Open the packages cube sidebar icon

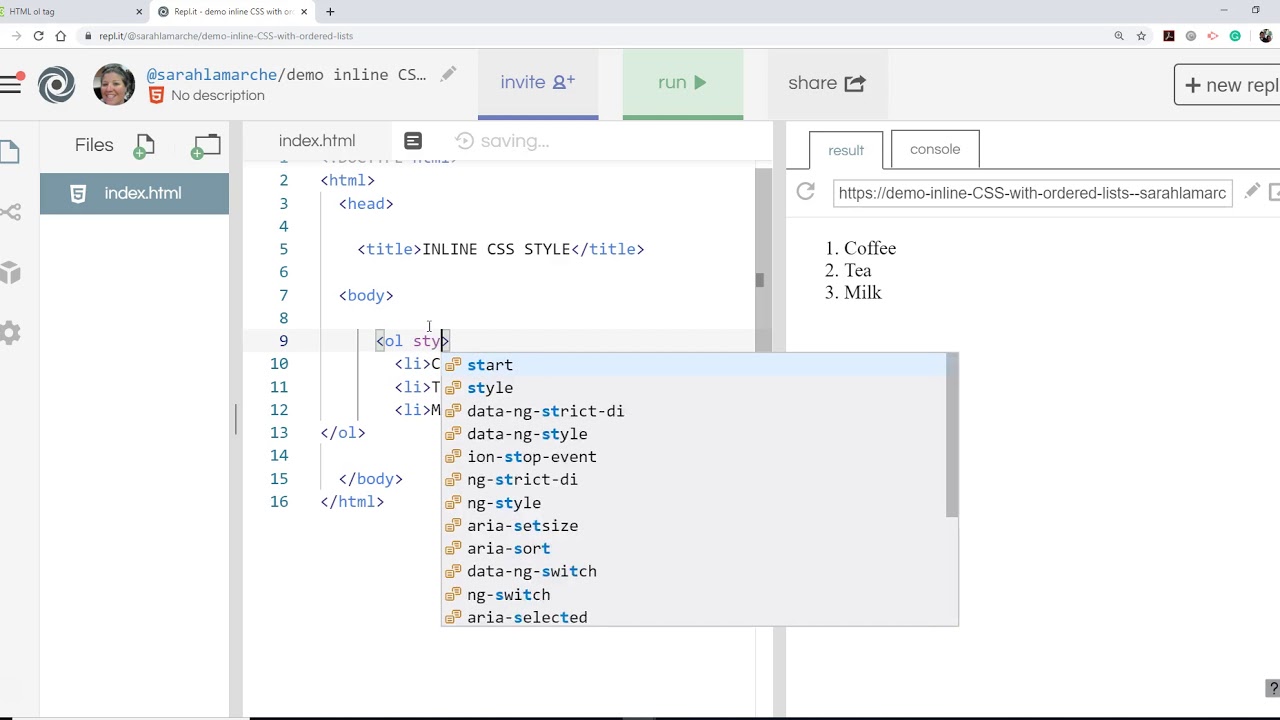10,272
